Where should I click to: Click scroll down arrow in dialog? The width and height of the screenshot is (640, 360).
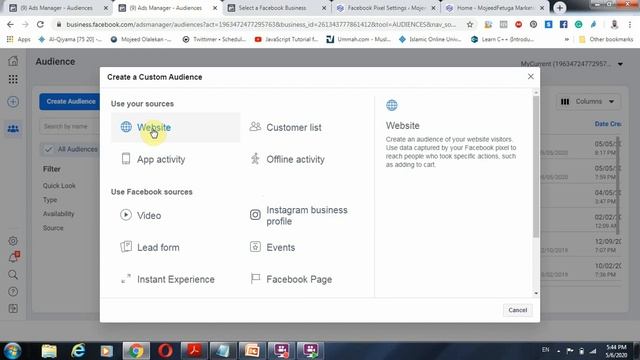536,293
